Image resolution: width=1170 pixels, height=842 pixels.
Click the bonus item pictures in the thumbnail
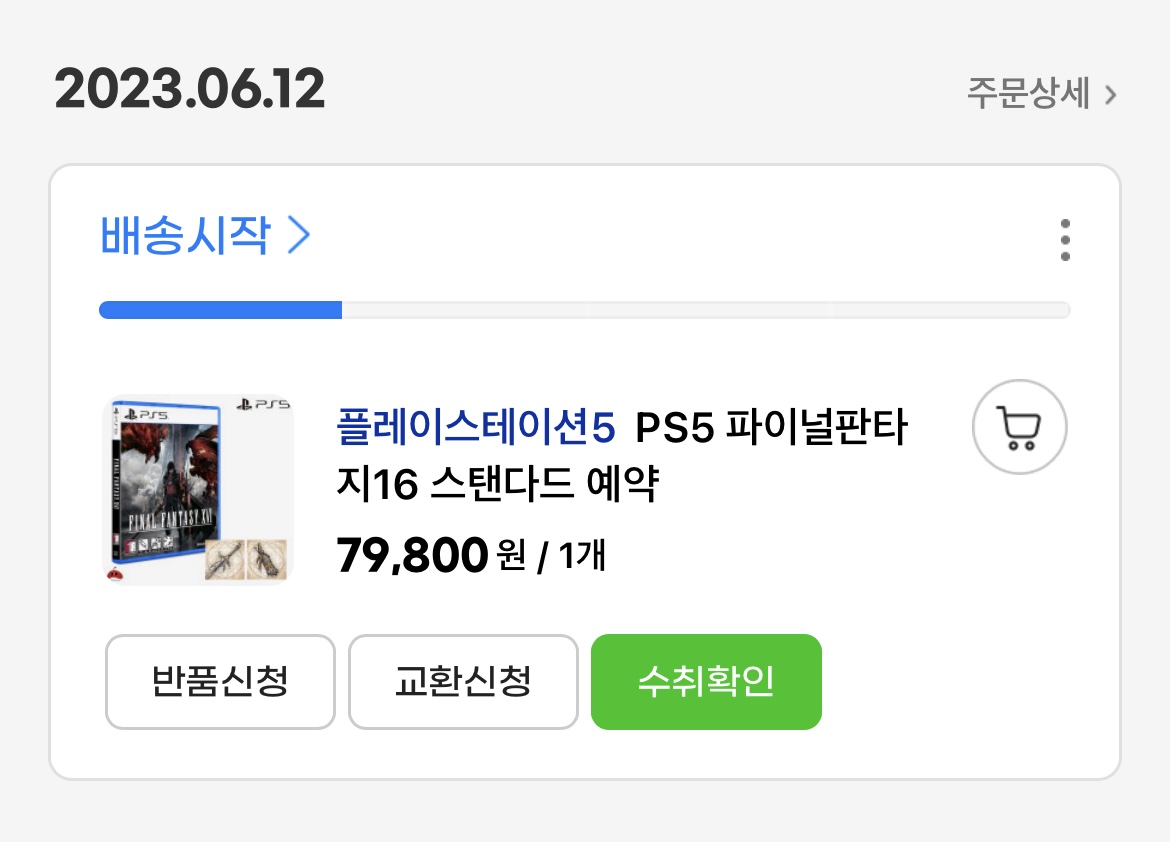coord(245,560)
